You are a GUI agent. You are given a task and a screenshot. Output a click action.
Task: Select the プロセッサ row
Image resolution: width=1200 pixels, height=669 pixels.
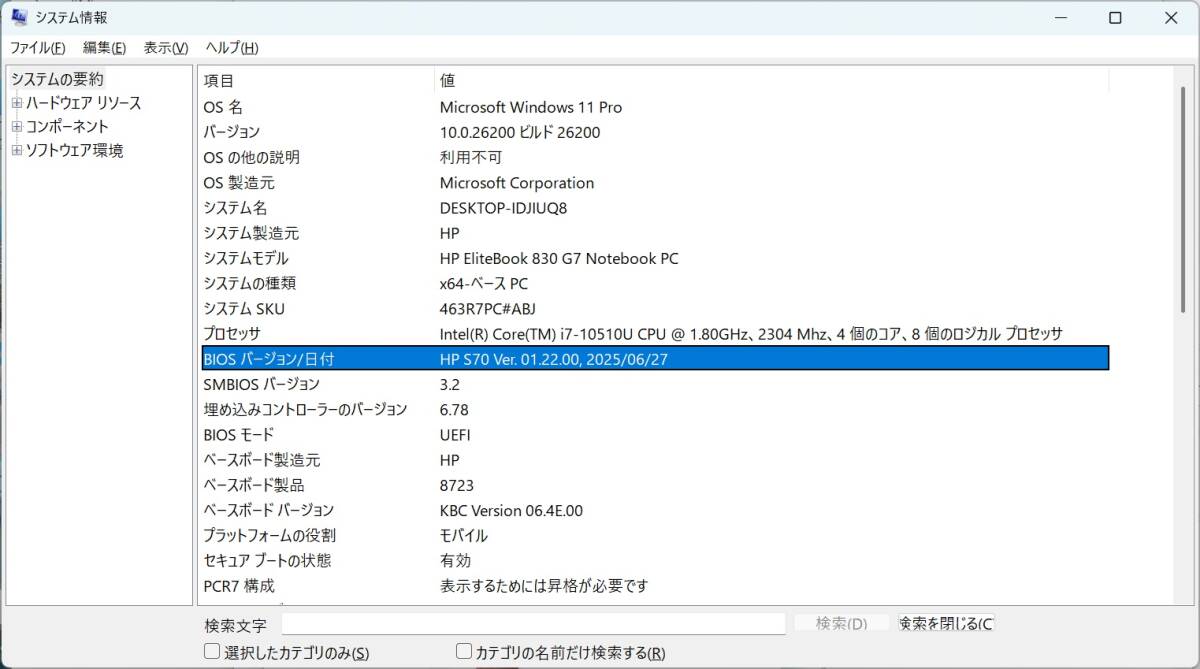655,334
